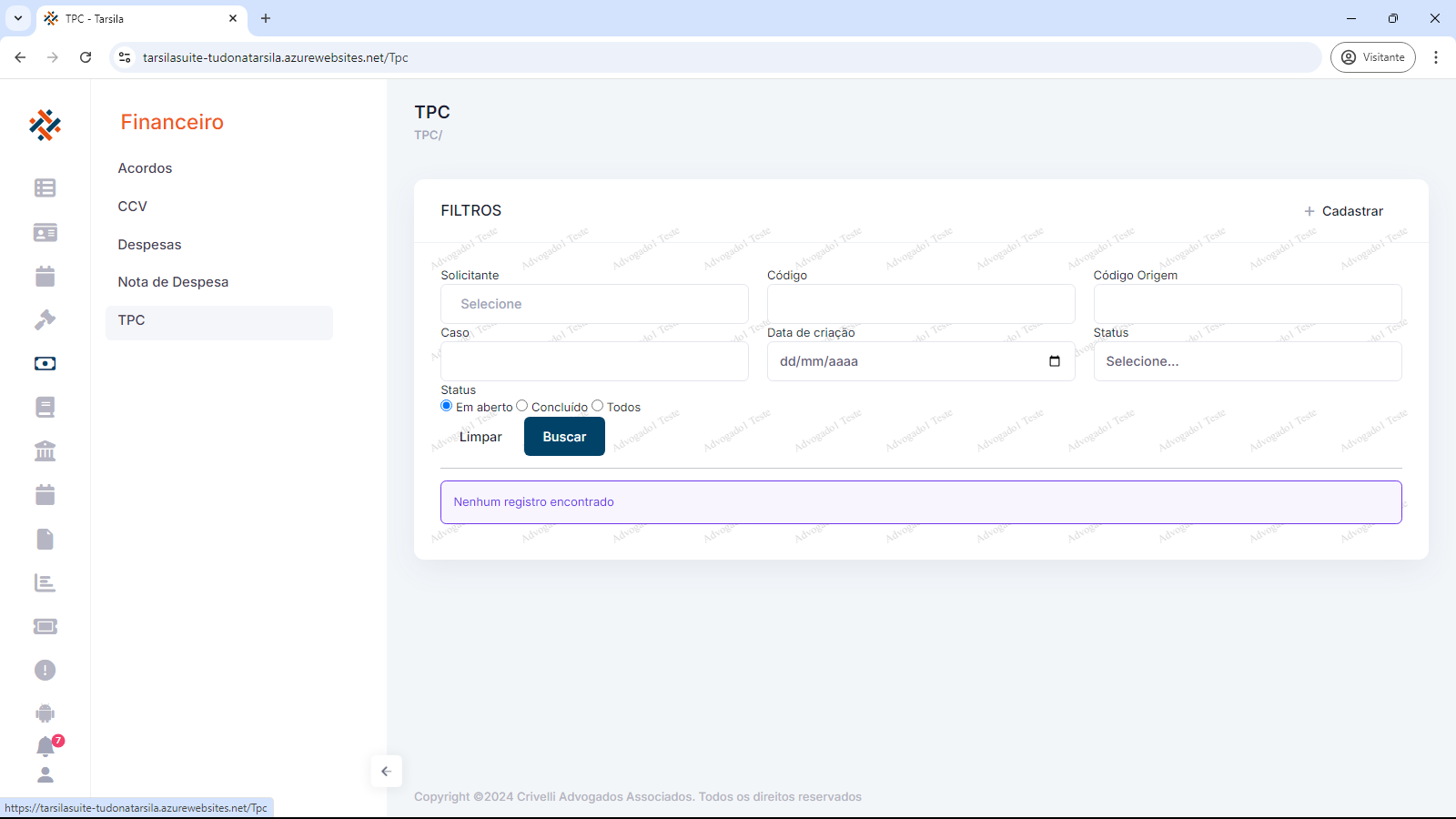Select the Concluído status radio button

[x=522, y=406]
